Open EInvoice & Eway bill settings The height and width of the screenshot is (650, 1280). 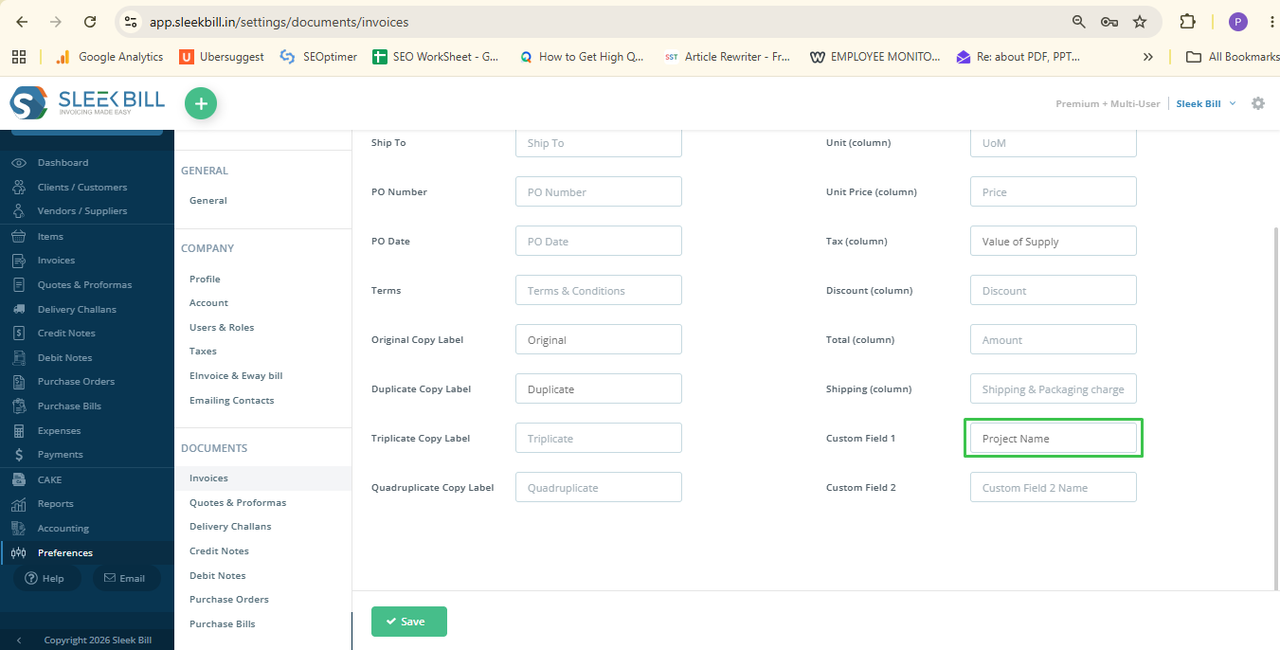pos(236,376)
